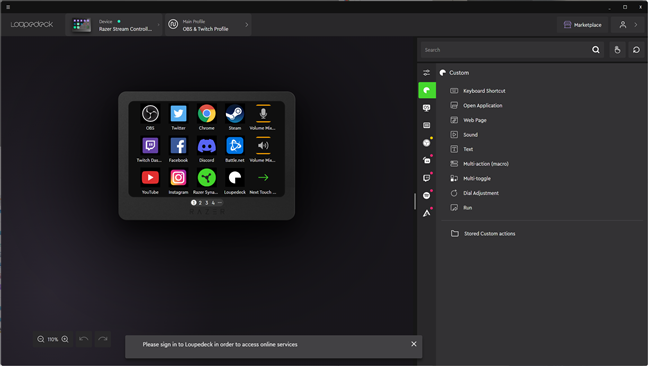Screen dimensions: 648x366
Task: Redo the last change
Action: 102,339
